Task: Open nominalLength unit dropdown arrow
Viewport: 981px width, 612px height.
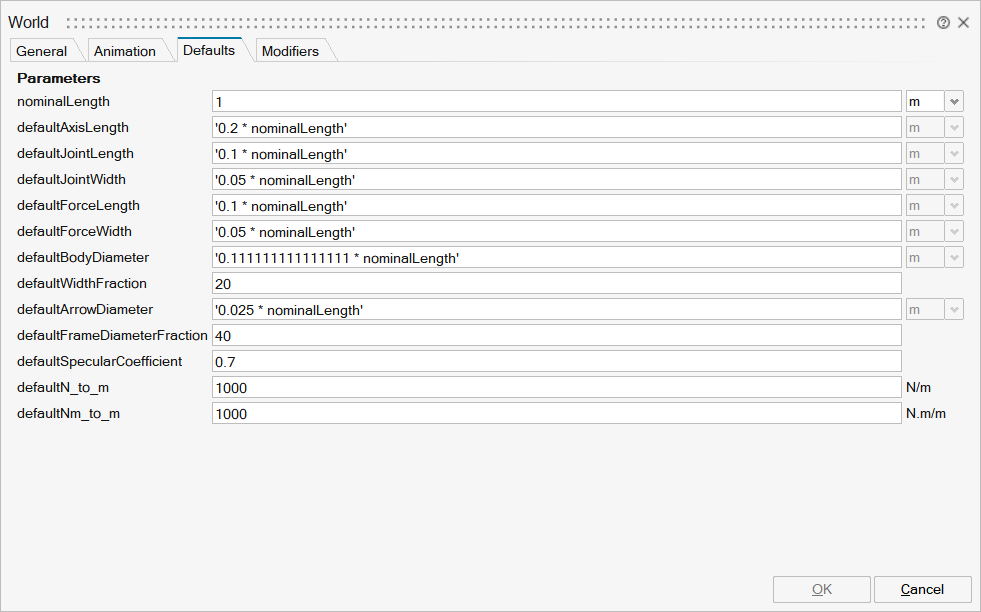Action: pyautogui.click(x=954, y=102)
